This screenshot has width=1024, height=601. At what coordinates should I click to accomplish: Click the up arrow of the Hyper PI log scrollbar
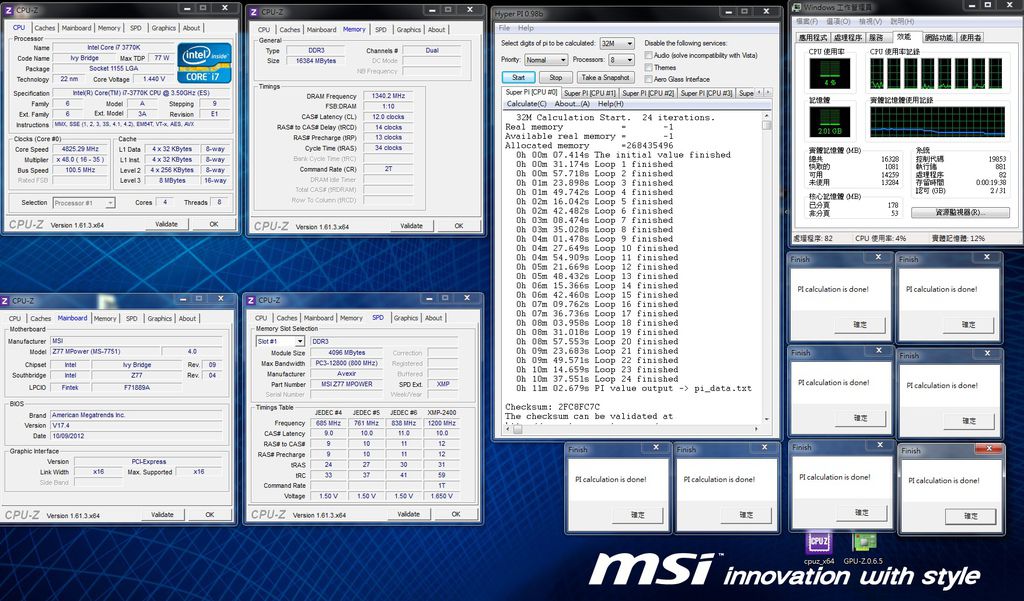[x=767, y=116]
